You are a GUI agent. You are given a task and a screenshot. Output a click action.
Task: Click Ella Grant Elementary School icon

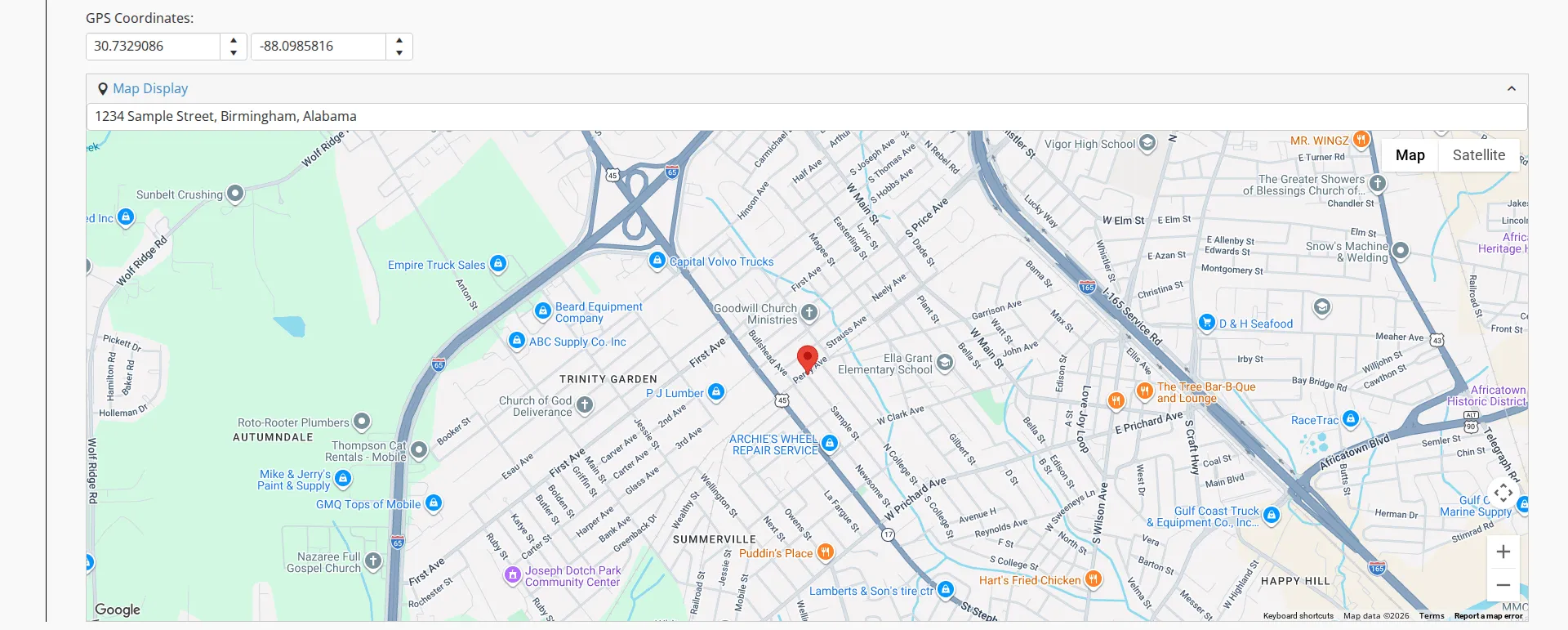[945, 362]
